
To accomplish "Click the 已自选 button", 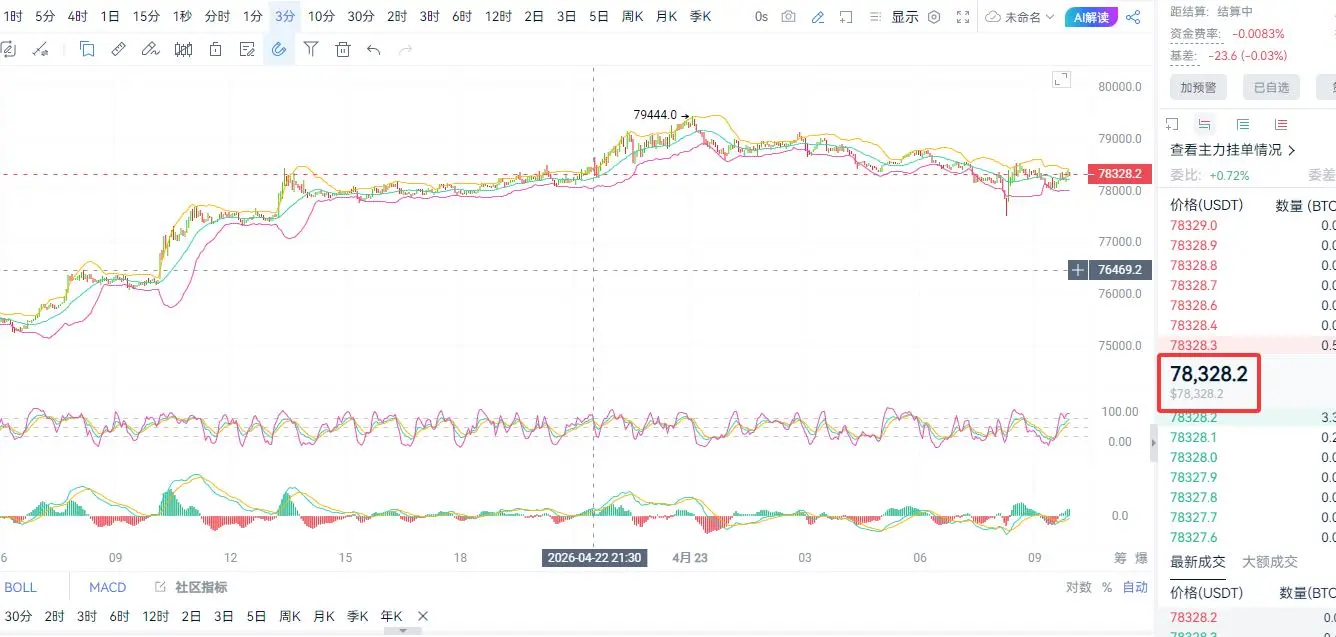I will pos(1271,87).
